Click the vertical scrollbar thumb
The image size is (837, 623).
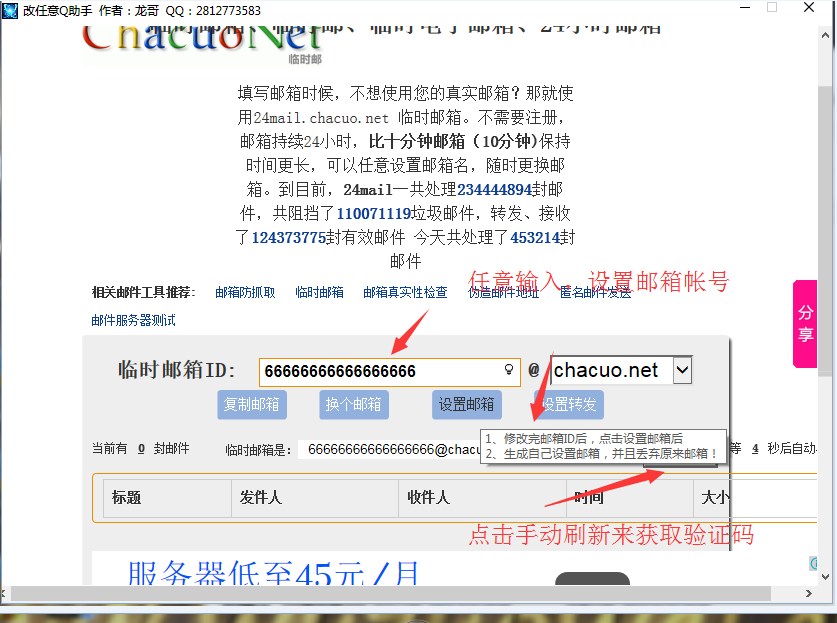[825, 230]
